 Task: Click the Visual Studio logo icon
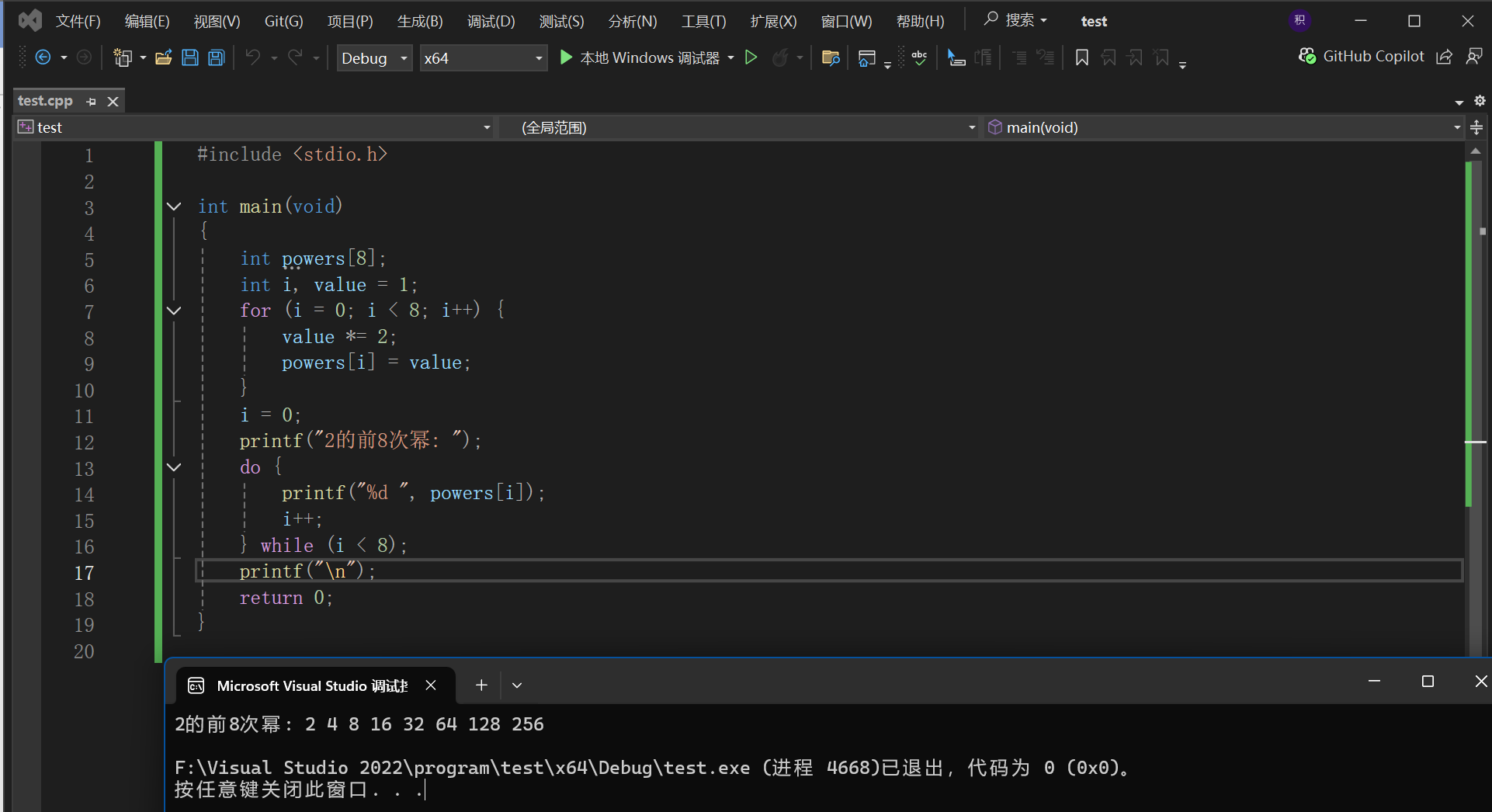[x=30, y=20]
